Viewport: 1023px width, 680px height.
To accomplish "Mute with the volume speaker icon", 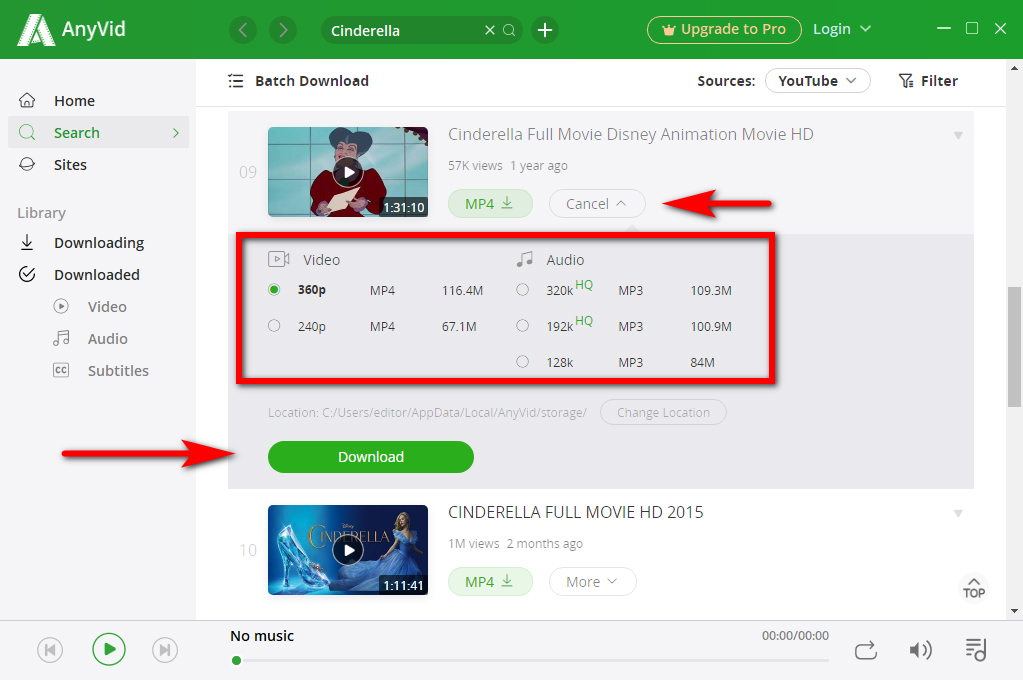I will point(921,650).
